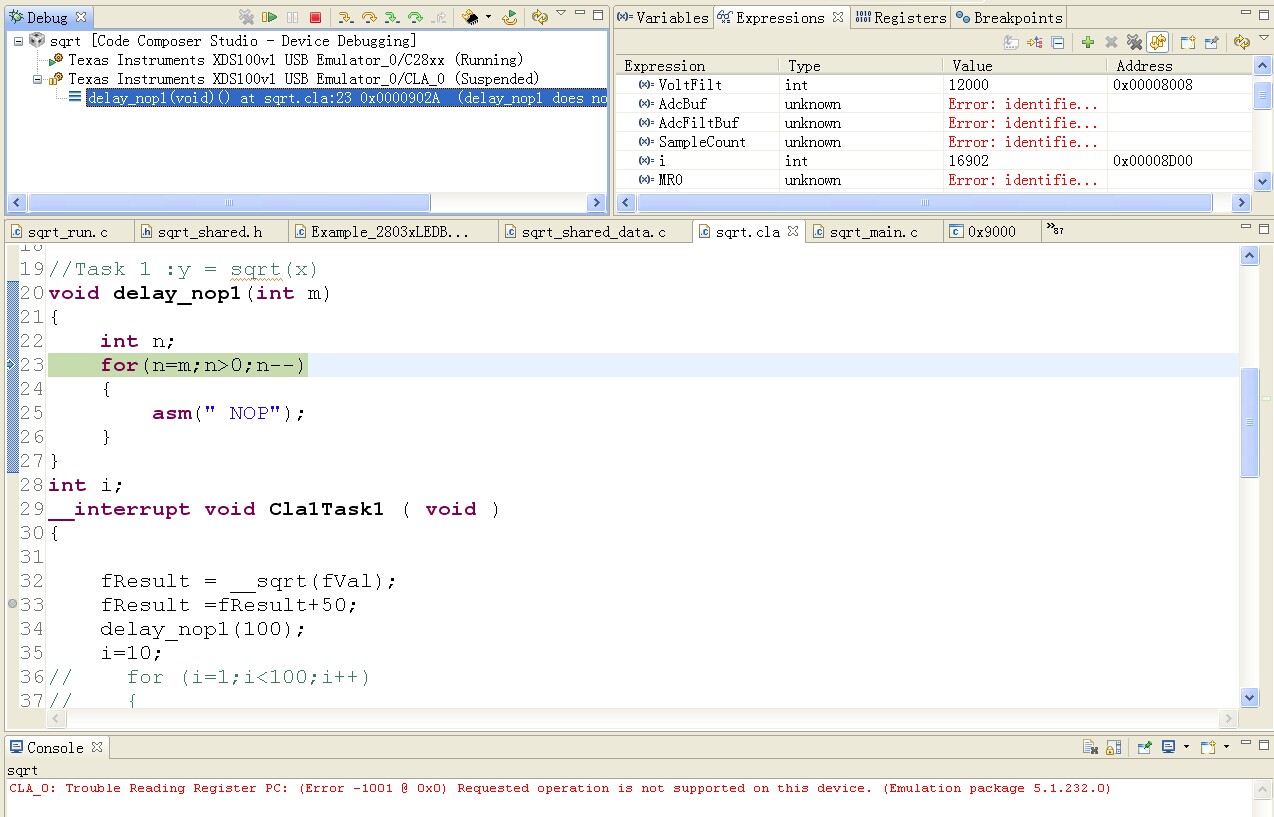Click the Resume (green play) debug button
The width and height of the screenshot is (1274, 817).
click(x=269, y=17)
